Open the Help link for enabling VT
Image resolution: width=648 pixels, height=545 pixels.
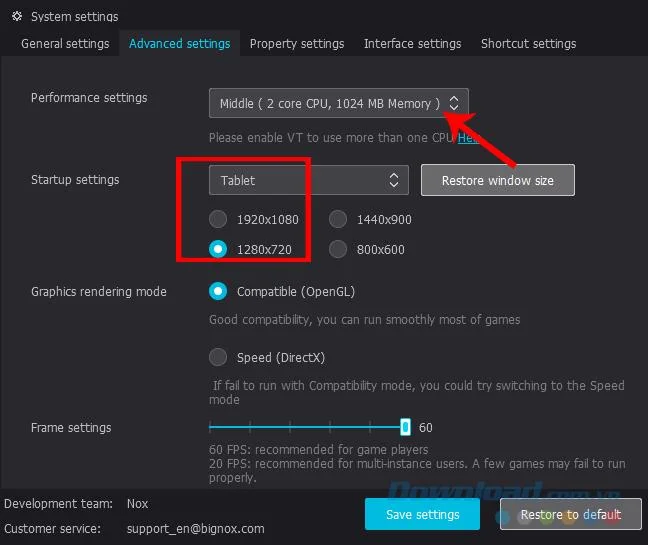(467, 138)
